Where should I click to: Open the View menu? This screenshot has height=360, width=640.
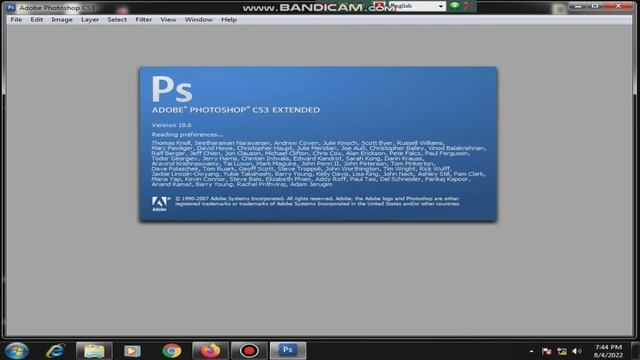(x=168, y=20)
